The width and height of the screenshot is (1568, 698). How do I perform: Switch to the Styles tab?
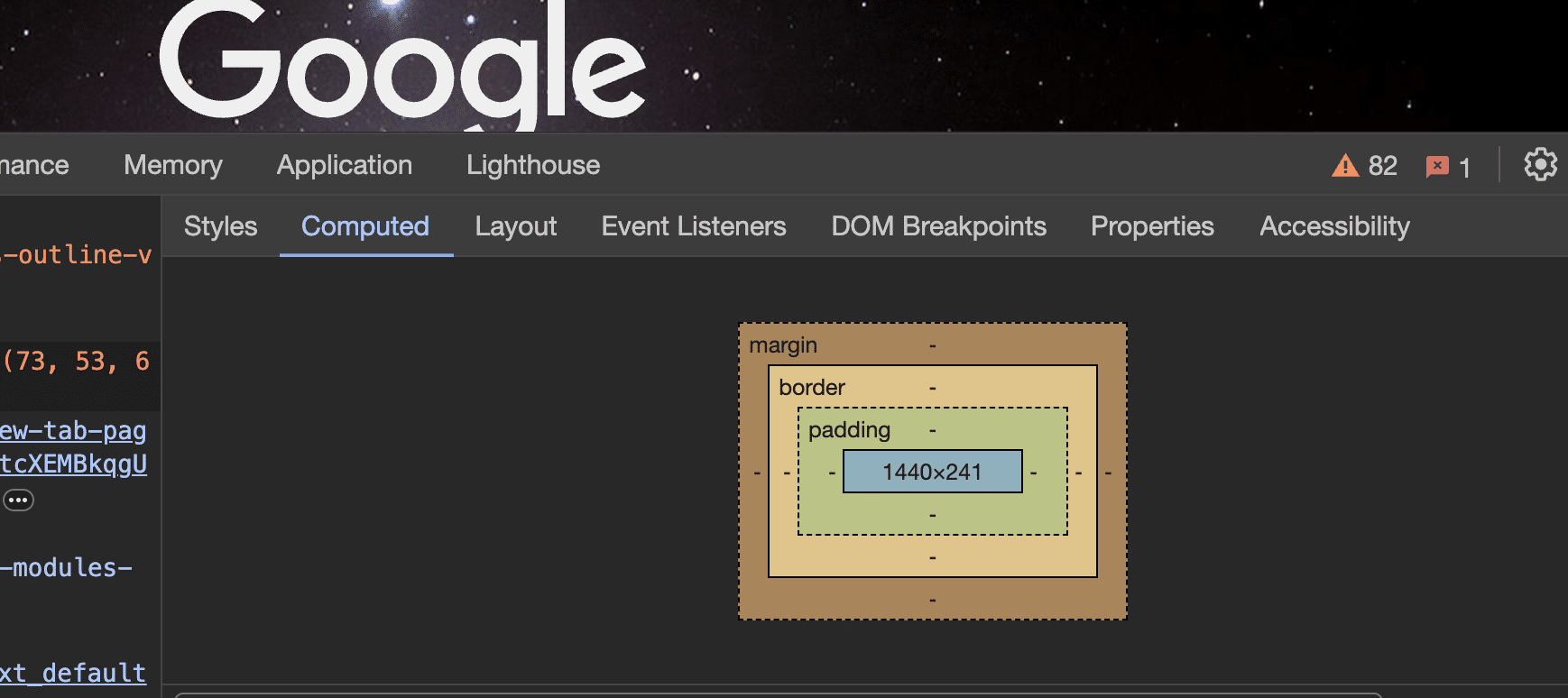click(x=221, y=226)
